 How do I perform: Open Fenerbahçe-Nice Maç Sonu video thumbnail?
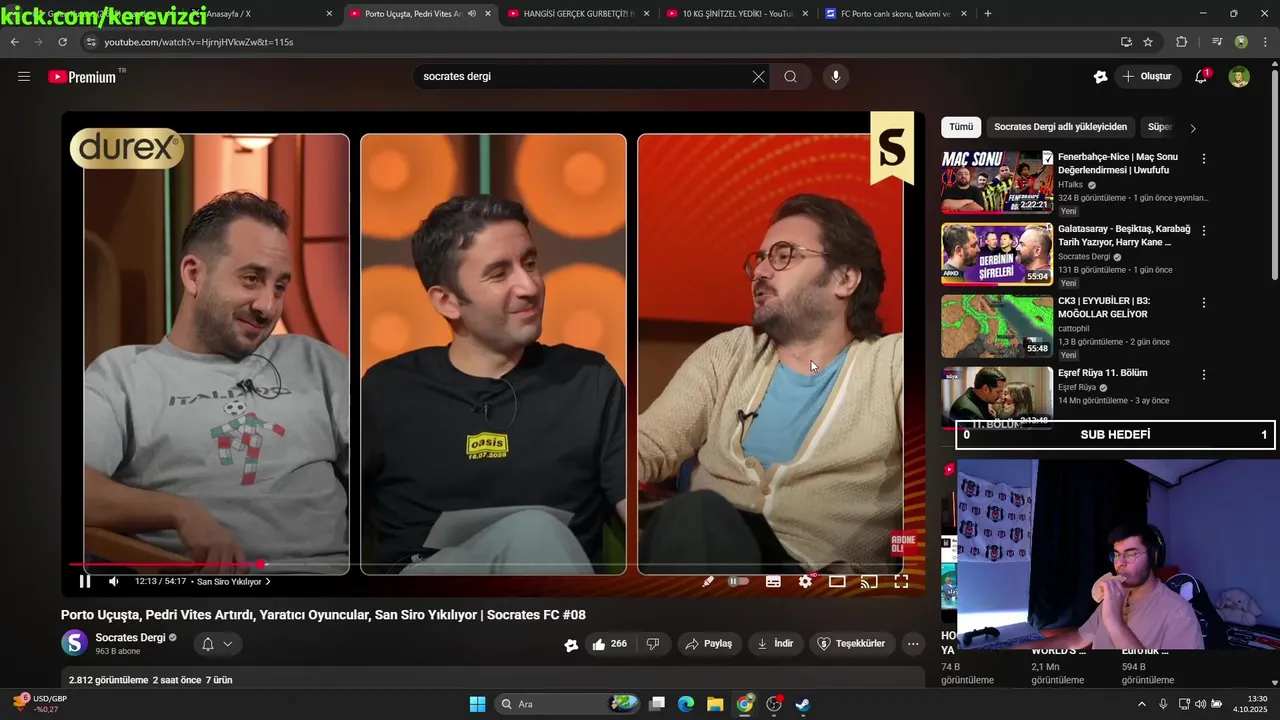coord(996,182)
